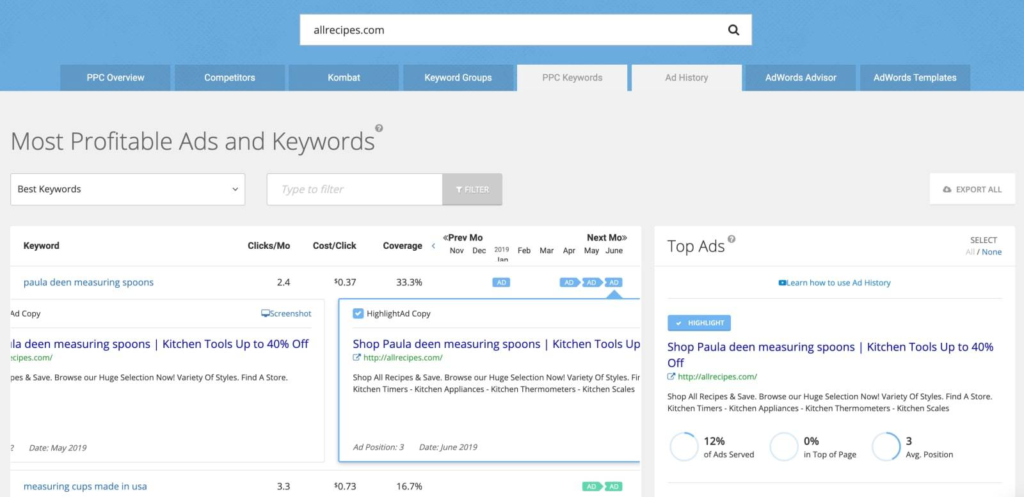Click the left chevron before month columns

433,246
